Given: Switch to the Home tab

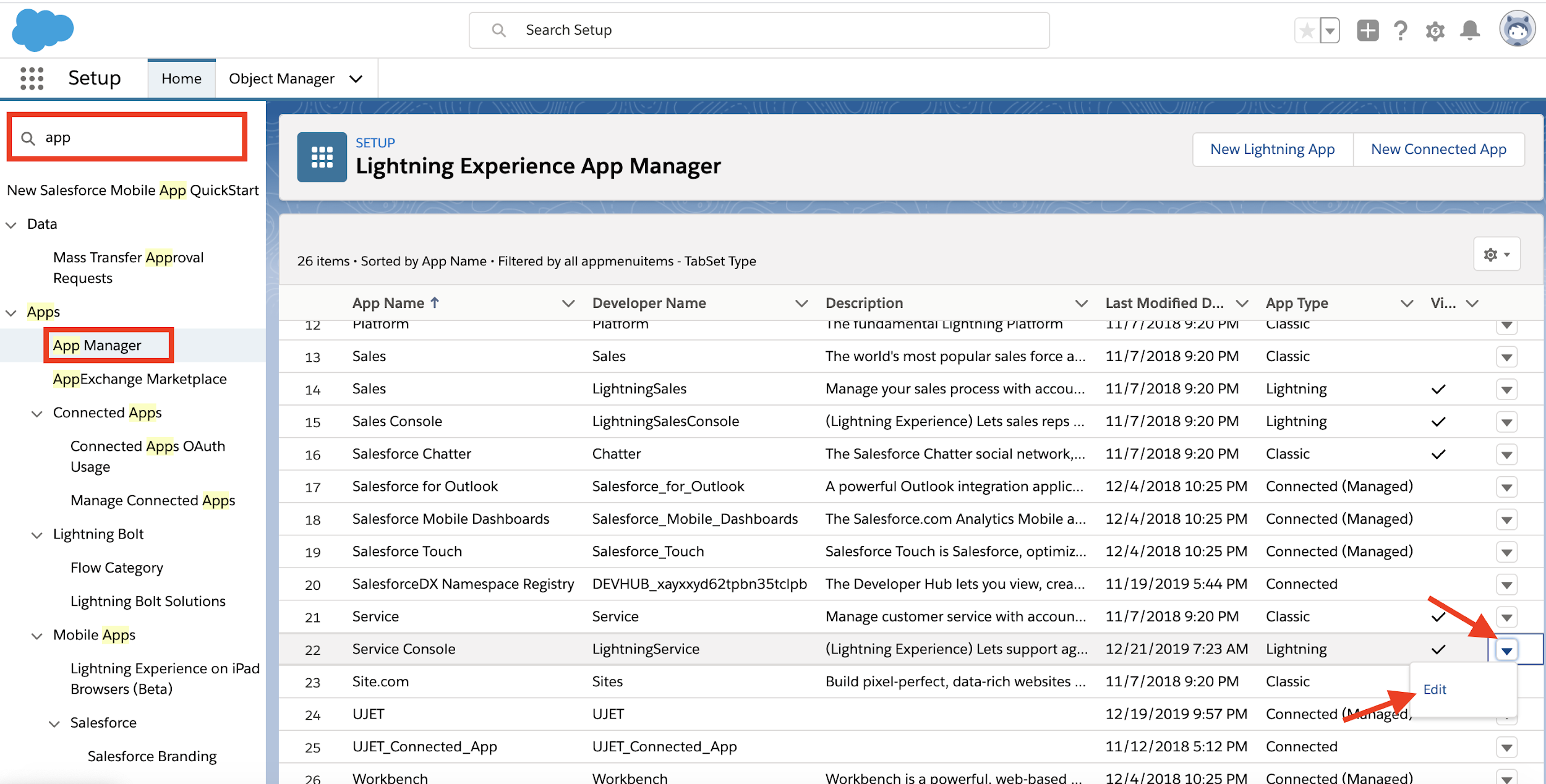Looking at the screenshot, I should tap(181, 79).
